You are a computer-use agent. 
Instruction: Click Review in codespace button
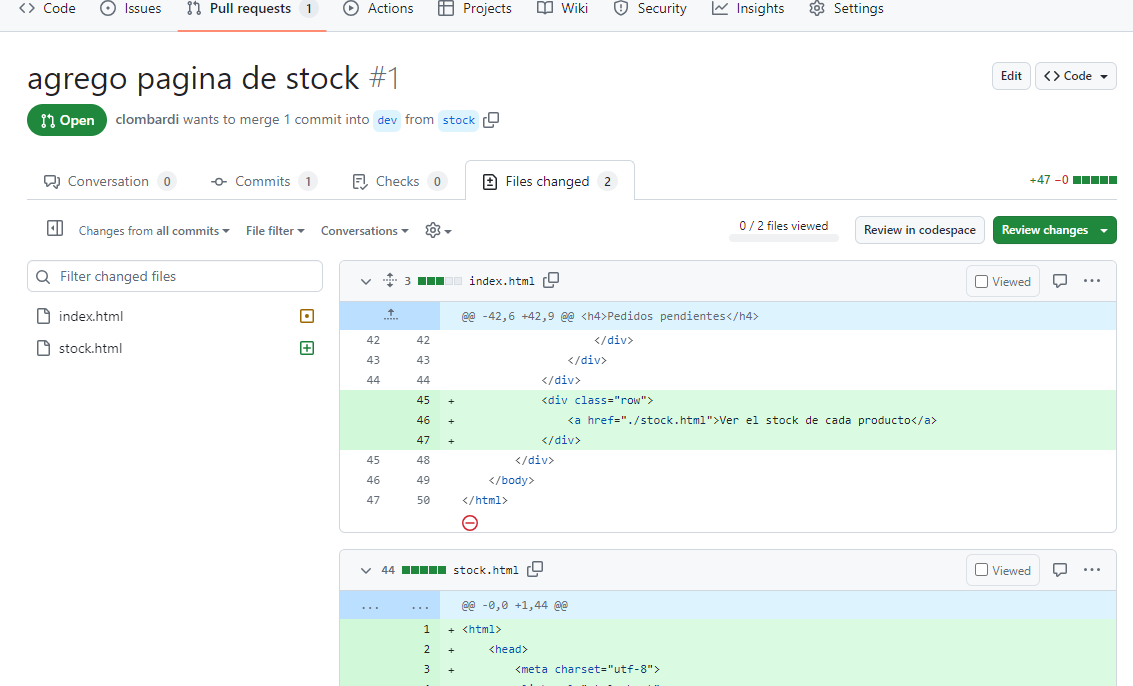pyautogui.click(x=919, y=230)
